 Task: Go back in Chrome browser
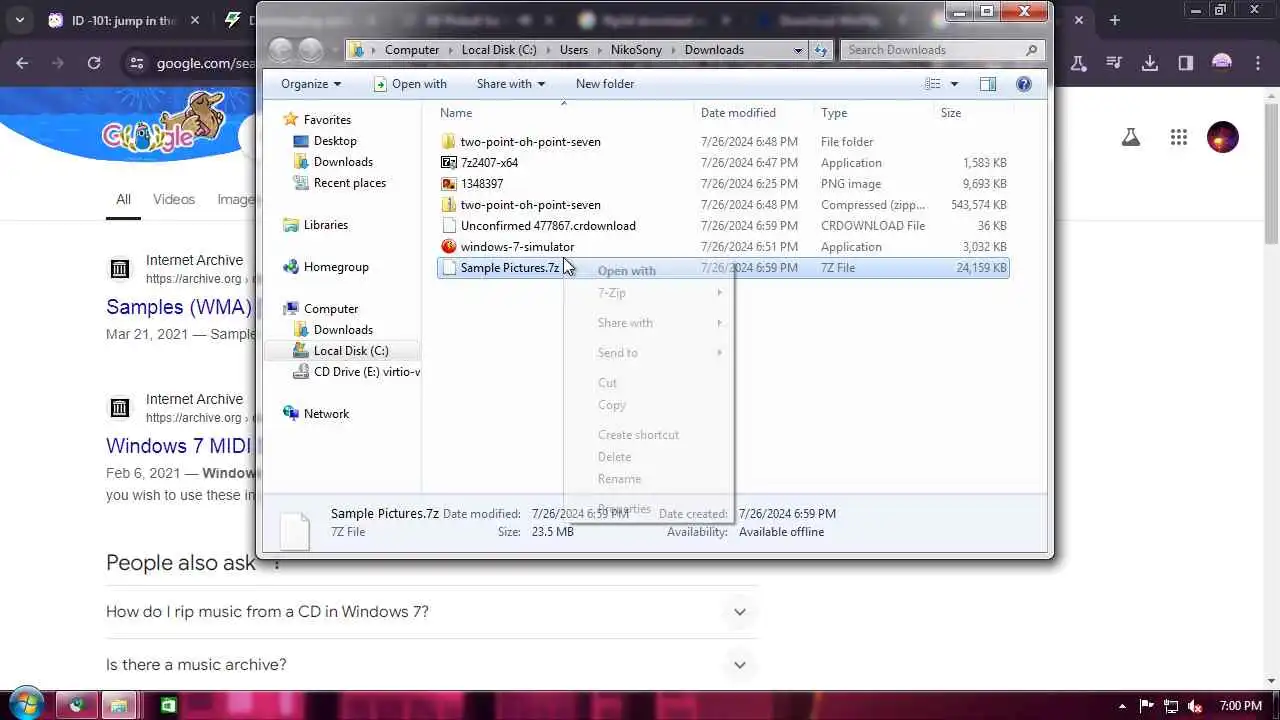coord(22,63)
